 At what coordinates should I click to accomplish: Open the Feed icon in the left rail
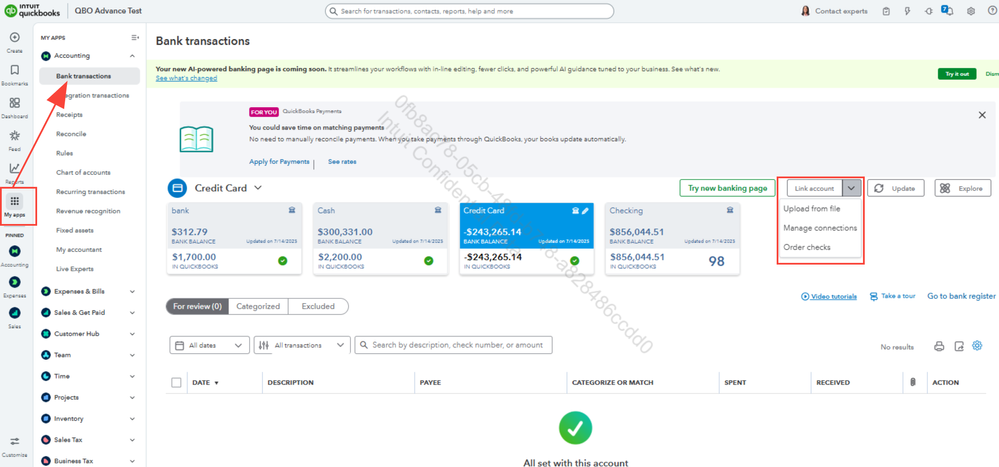tap(15, 135)
